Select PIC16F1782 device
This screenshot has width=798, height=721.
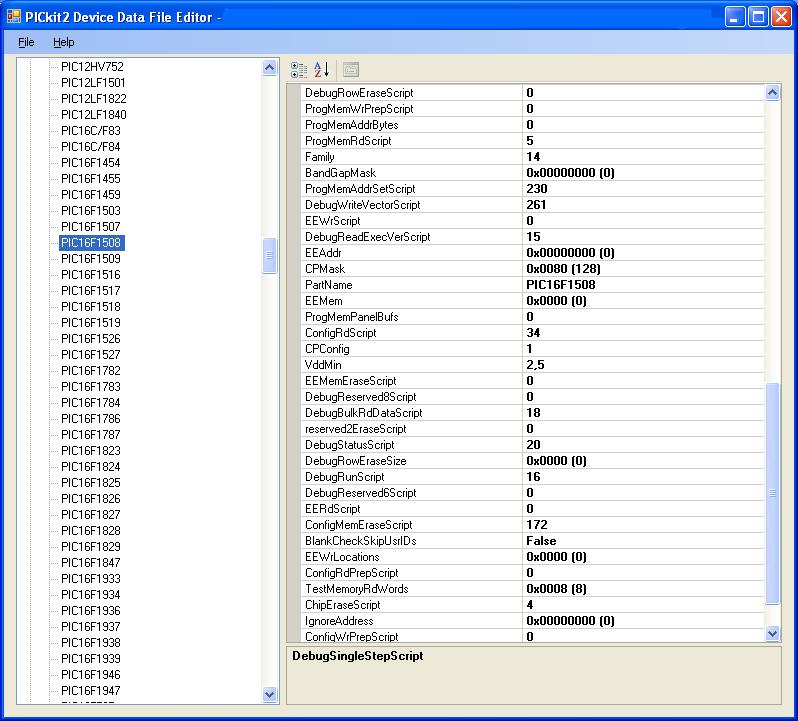91,370
